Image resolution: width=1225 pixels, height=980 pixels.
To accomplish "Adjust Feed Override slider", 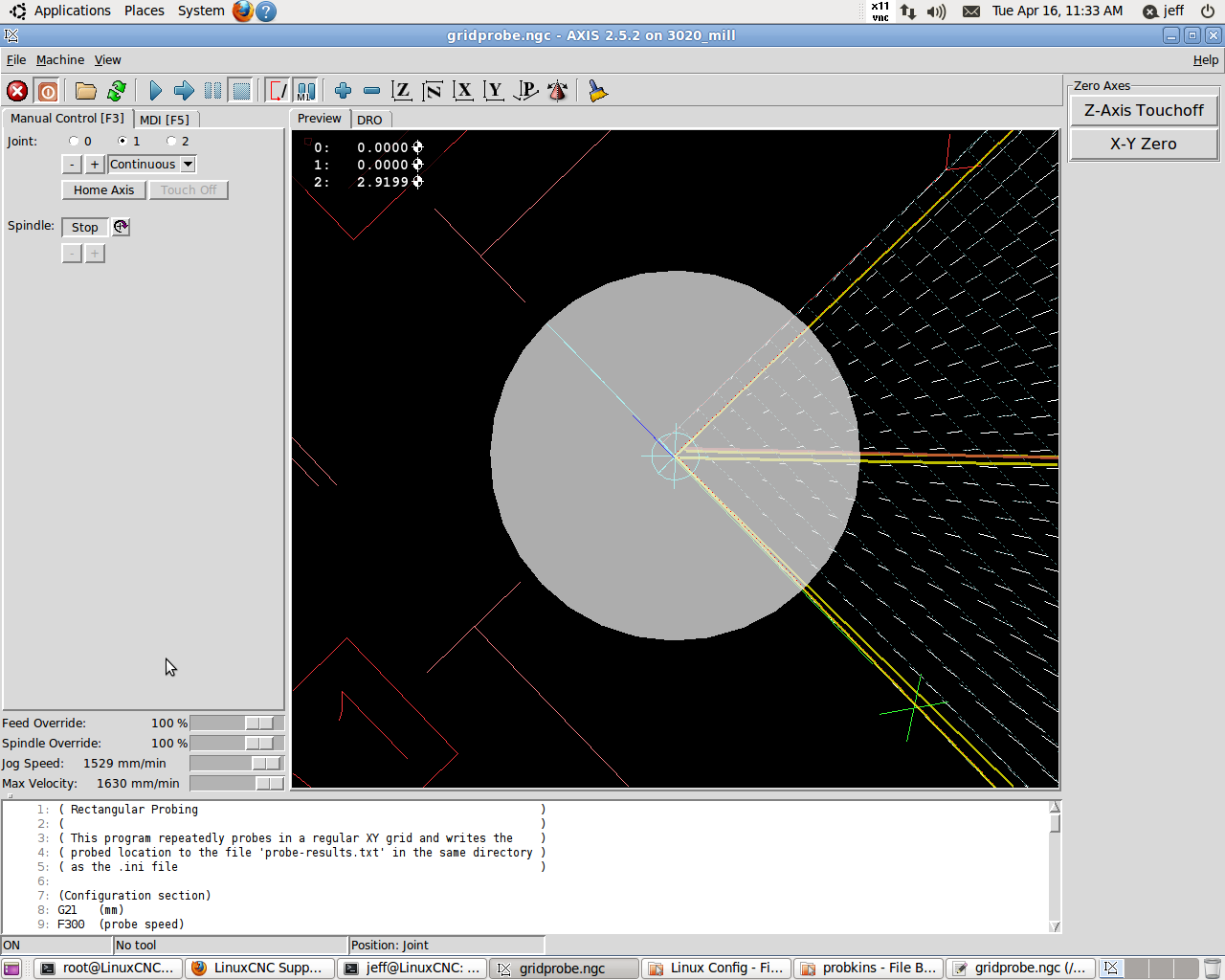I will point(237,723).
